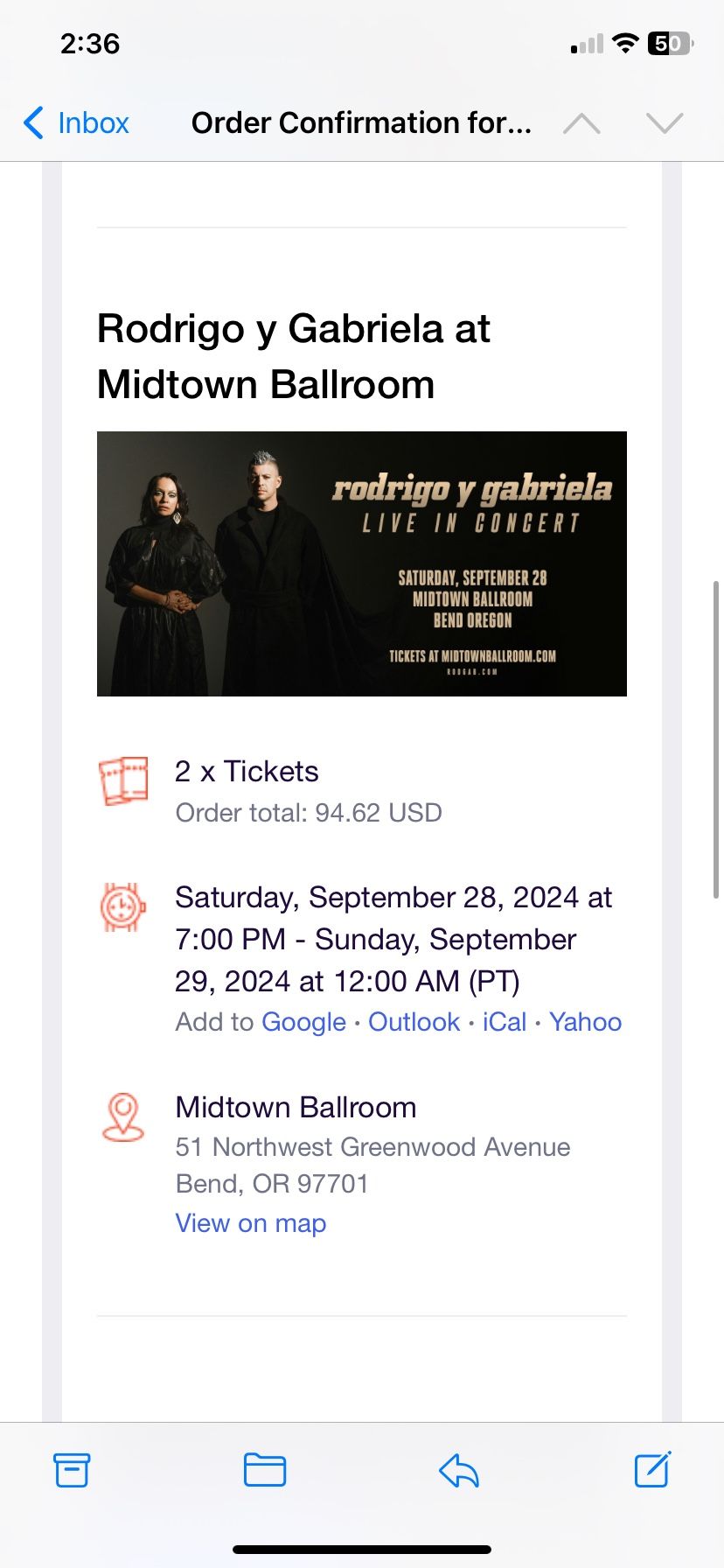
Task: Tap the scroll indicator on right edge
Action: [717, 740]
